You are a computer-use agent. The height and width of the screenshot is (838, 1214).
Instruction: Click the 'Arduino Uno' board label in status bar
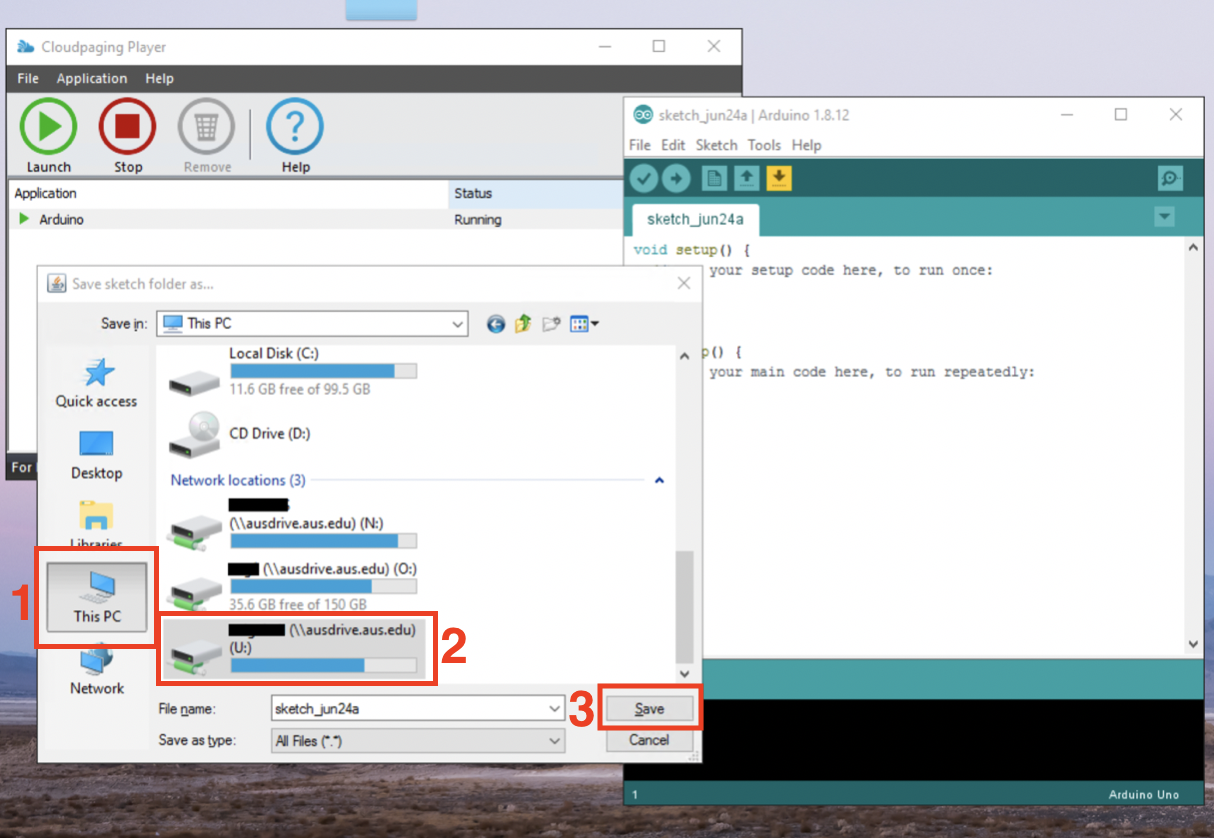(1144, 795)
